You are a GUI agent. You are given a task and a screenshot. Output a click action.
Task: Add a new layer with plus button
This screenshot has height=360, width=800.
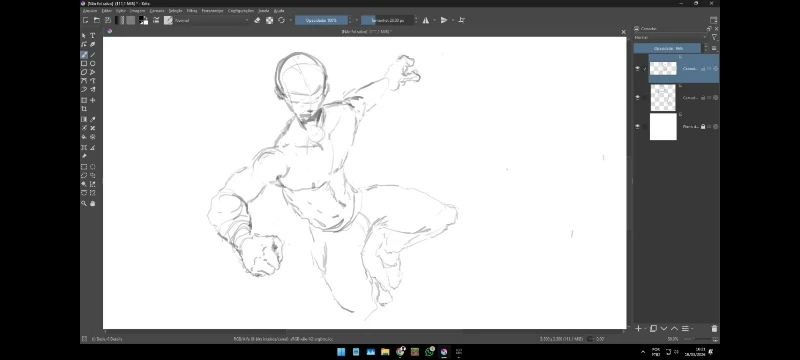[638, 329]
